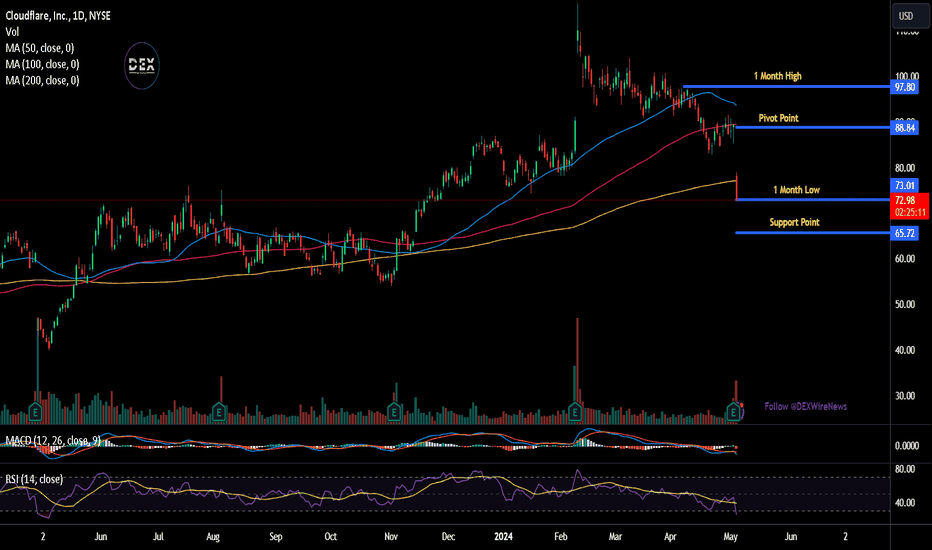Click the Sep label on time axis

point(276,537)
